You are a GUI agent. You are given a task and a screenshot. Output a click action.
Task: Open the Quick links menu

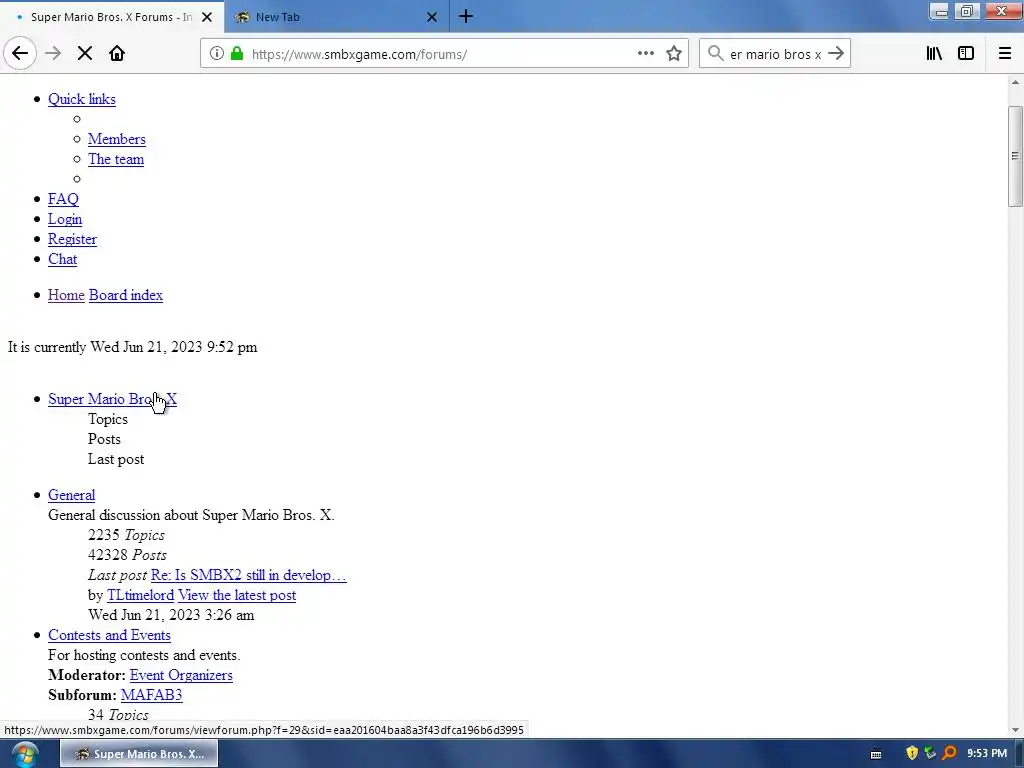(82, 99)
